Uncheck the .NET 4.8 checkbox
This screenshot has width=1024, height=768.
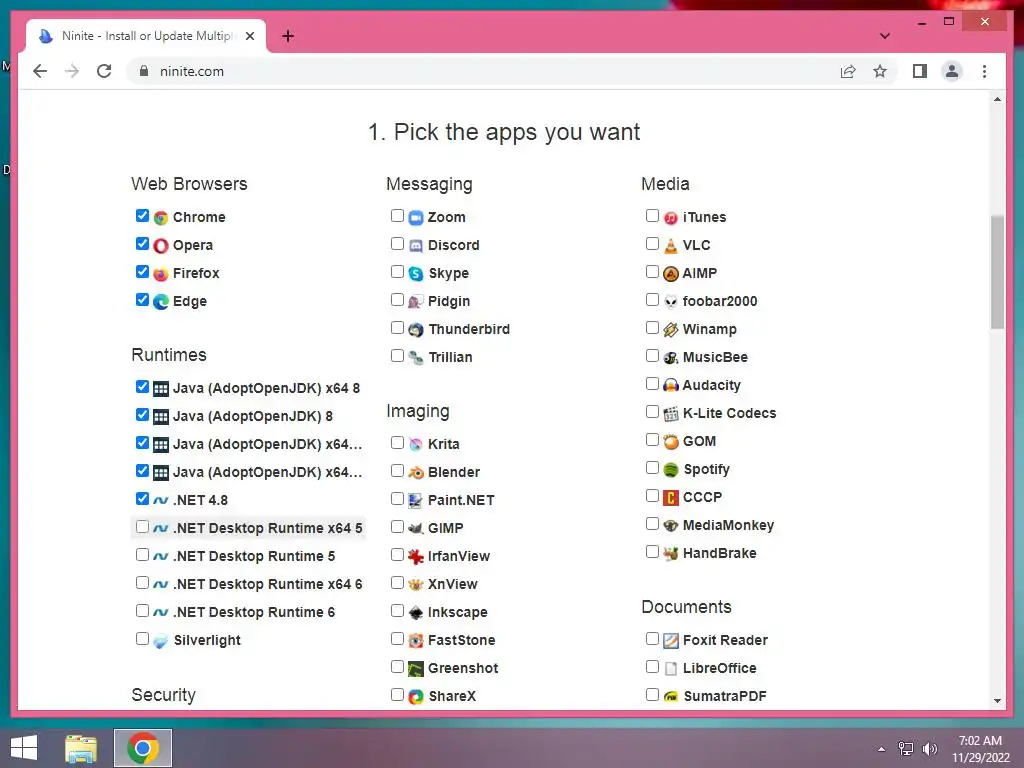tap(142, 498)
